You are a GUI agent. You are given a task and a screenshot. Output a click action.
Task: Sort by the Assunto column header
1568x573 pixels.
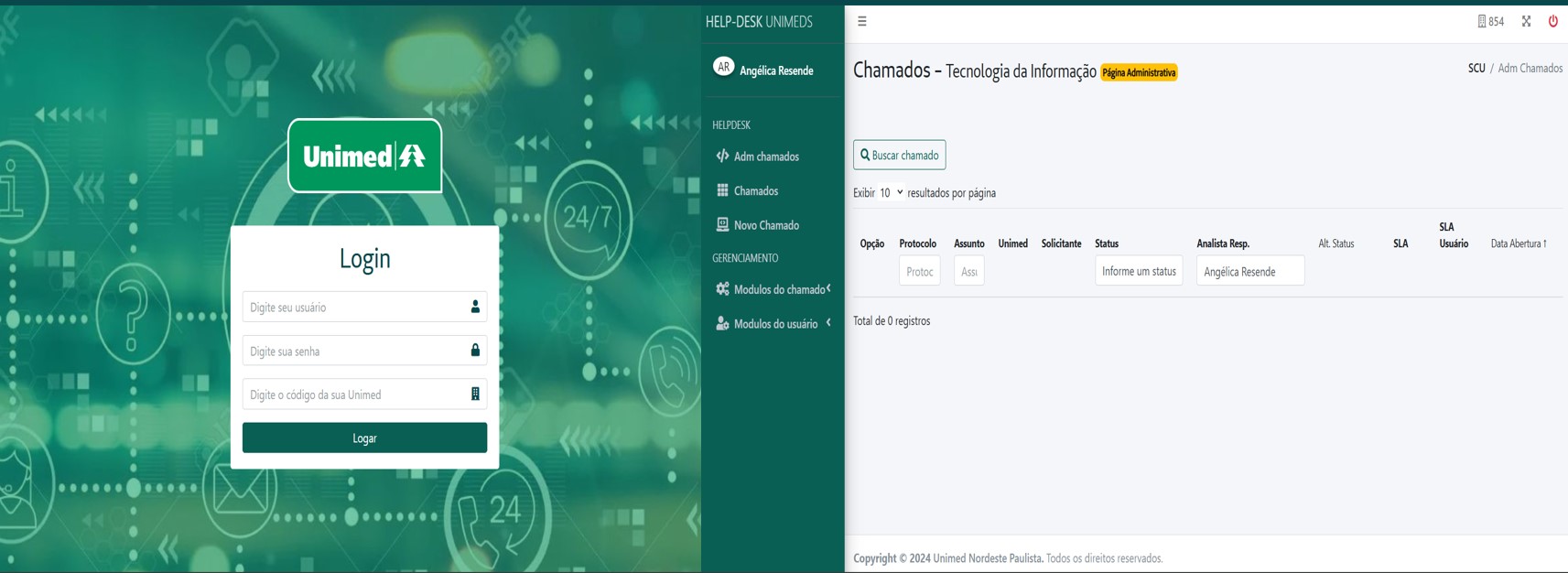(969, 243)
